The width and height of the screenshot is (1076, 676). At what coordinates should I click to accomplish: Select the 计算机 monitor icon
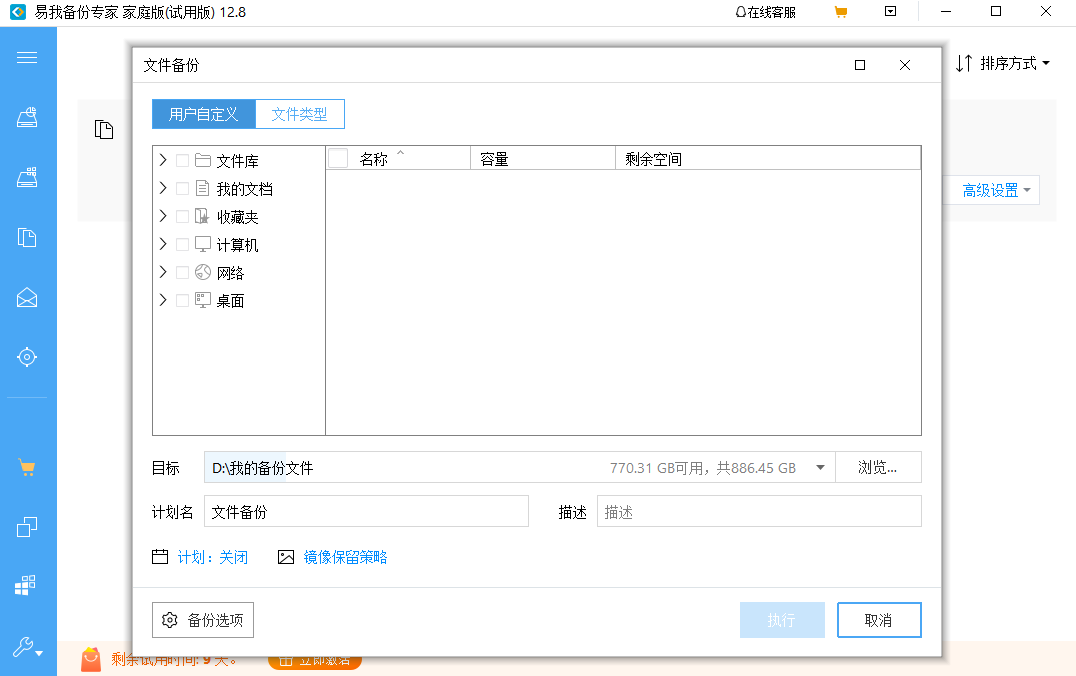[202, 244]
